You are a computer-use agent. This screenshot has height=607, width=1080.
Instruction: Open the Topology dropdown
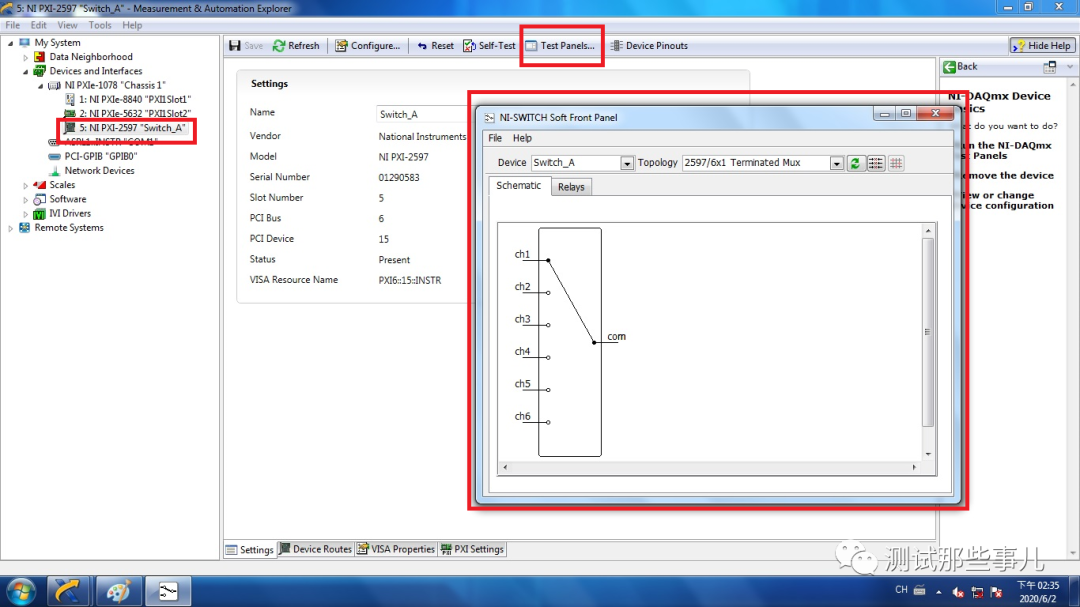(x=836, y=163)
